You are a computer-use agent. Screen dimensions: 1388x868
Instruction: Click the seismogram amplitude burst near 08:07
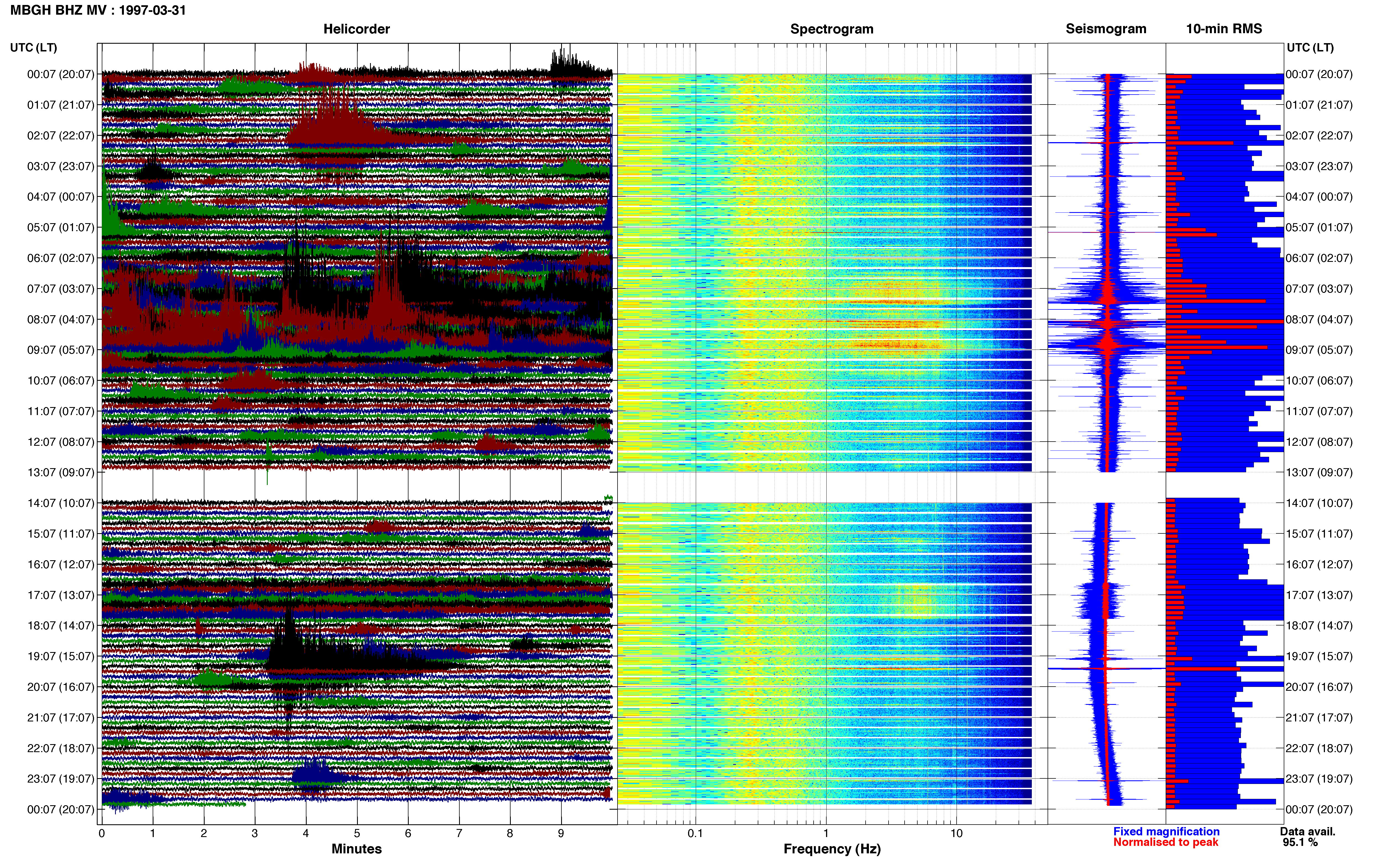point(1107,323)
